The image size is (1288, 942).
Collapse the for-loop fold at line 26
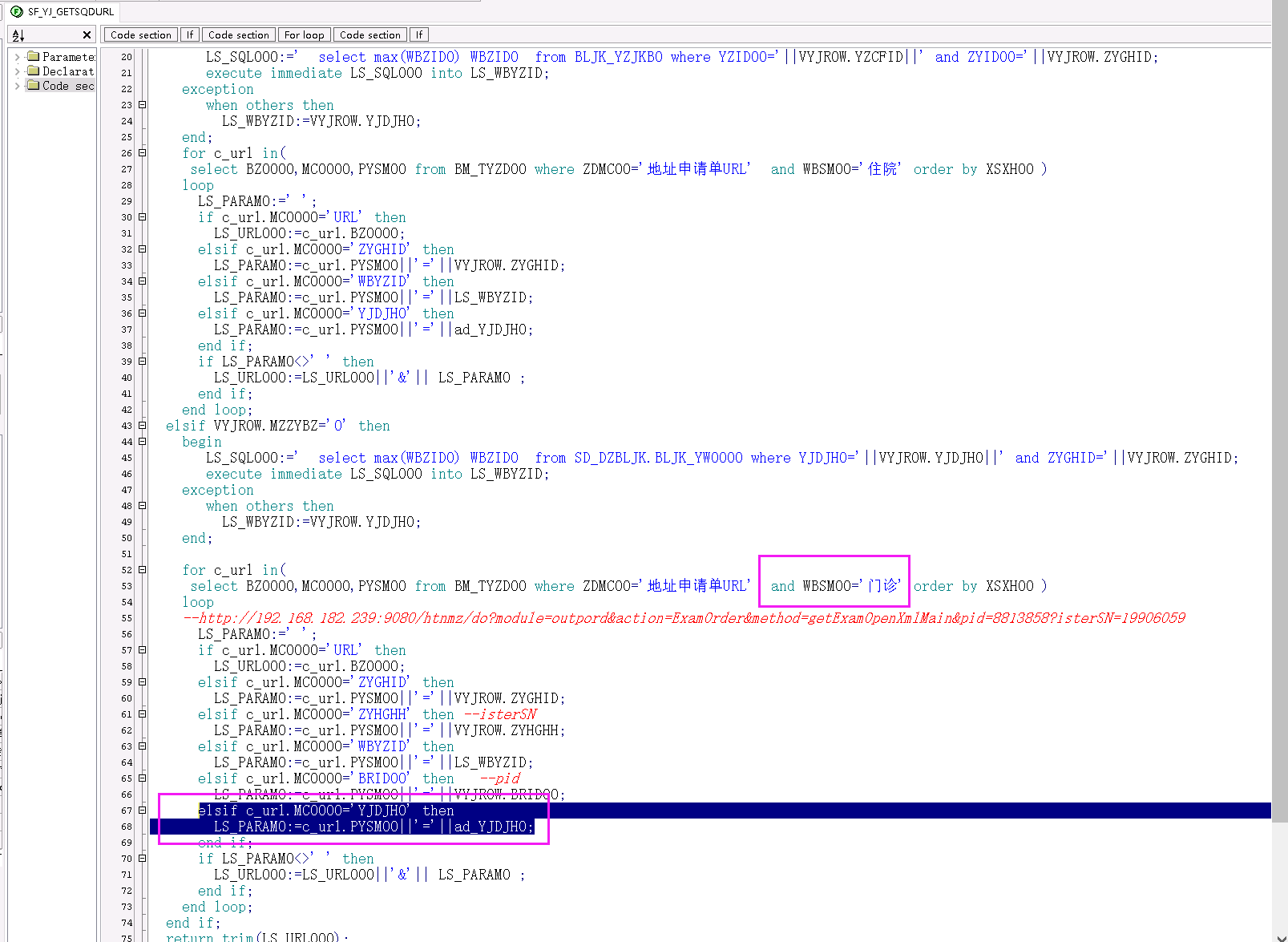[142, 153]
